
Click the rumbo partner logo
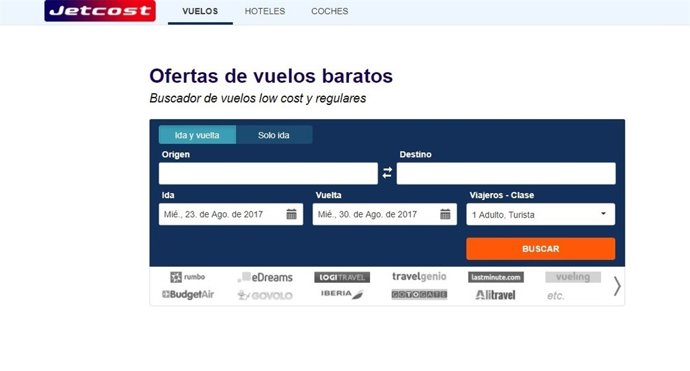(187, 277)
